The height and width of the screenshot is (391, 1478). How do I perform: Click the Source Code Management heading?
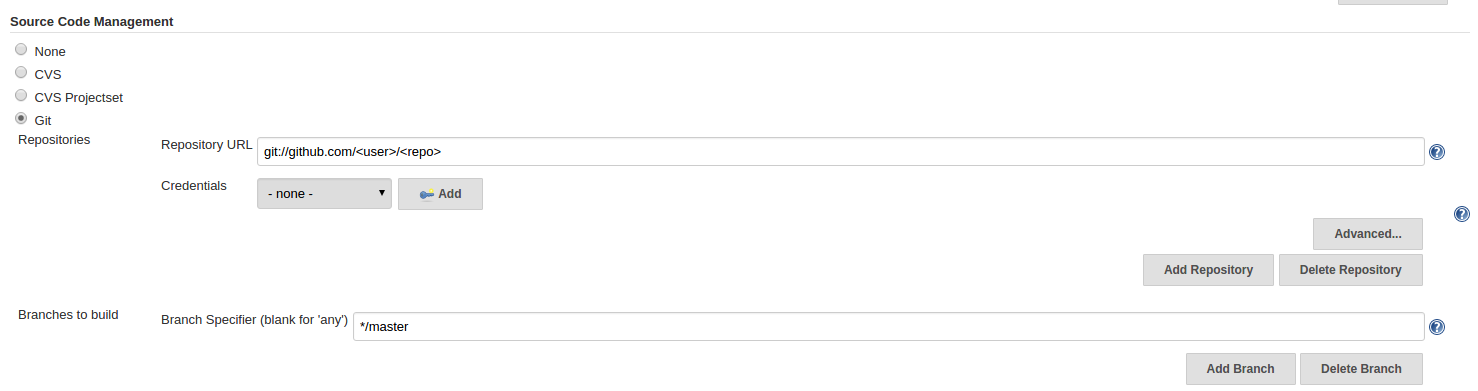coord(92,21)
